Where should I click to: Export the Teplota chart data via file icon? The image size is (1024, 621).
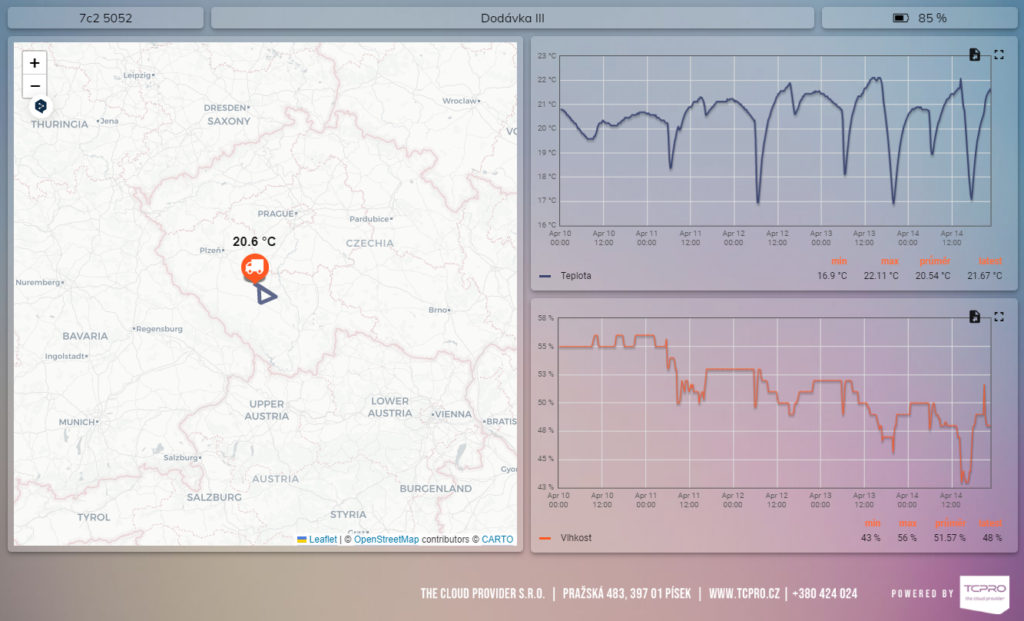tap(975, 54)
